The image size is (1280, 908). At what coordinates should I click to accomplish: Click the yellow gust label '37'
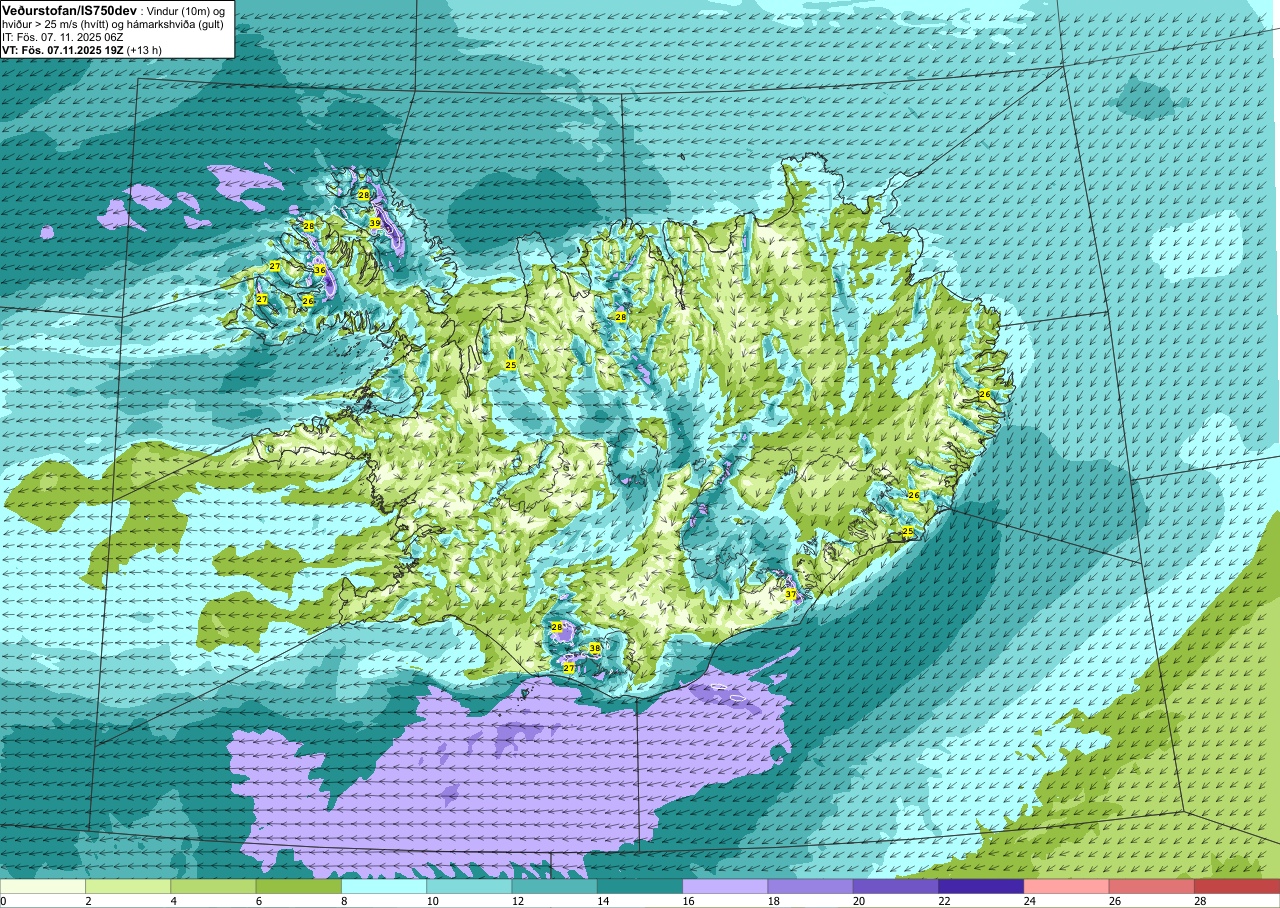point(790,594)
